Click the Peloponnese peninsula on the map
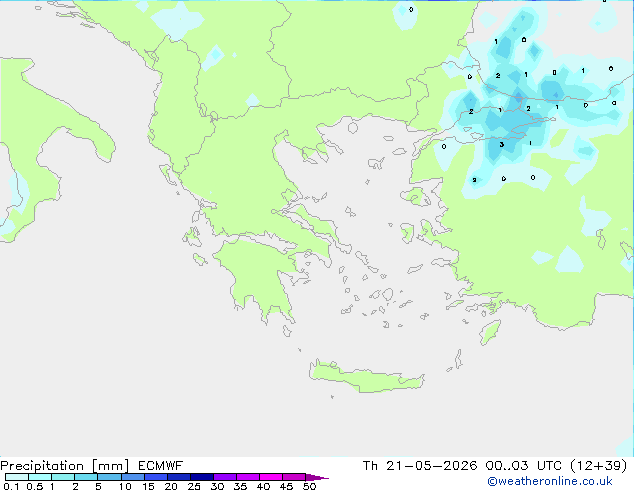Screen dimensions: 634x490 pyautogui.click(x=259, y=277)
